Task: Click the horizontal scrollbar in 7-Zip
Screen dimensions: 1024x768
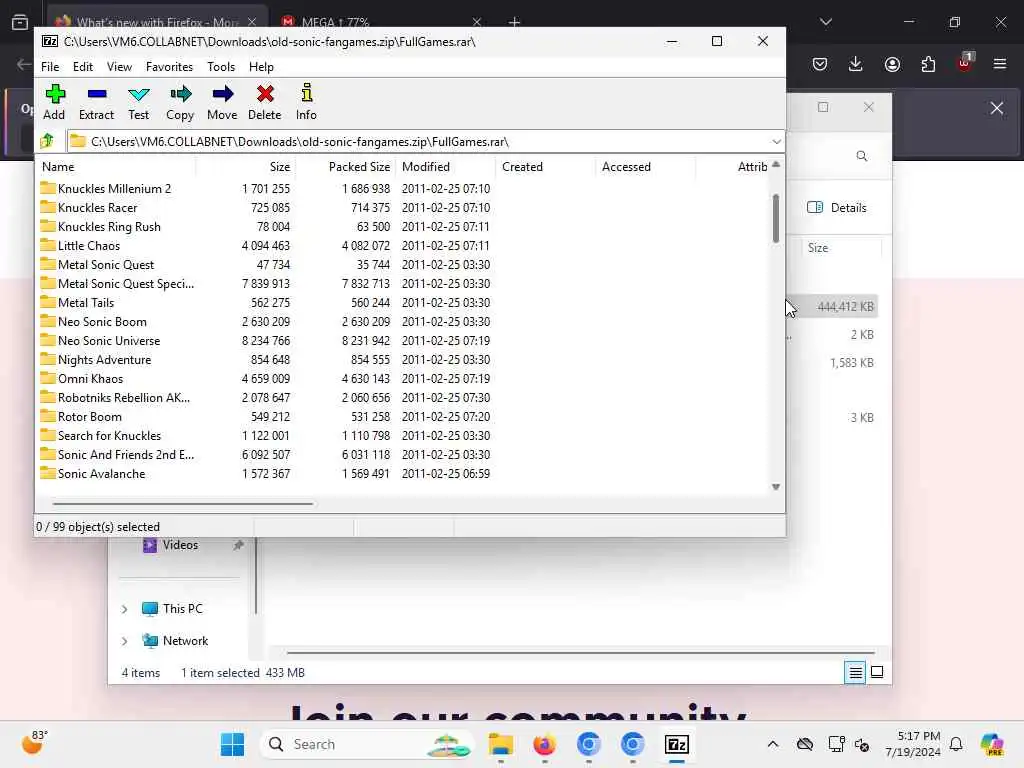Action: click(183, 504)
